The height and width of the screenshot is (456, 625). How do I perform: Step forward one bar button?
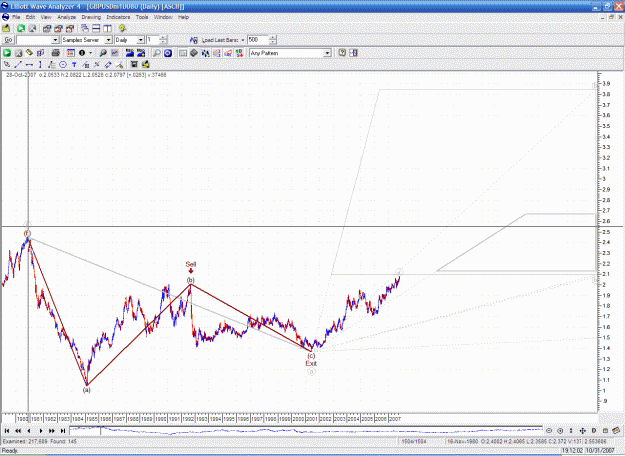pos(40,431)
